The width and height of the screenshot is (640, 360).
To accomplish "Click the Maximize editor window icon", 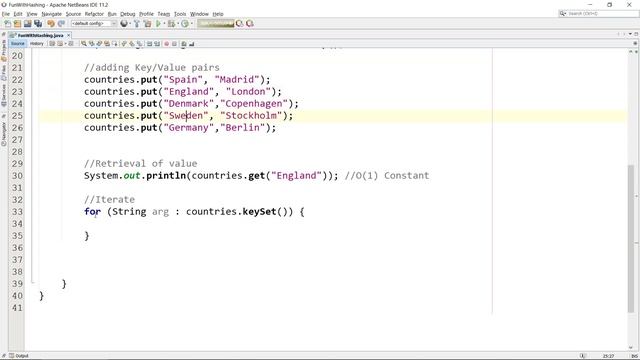I will coord(636,34).
